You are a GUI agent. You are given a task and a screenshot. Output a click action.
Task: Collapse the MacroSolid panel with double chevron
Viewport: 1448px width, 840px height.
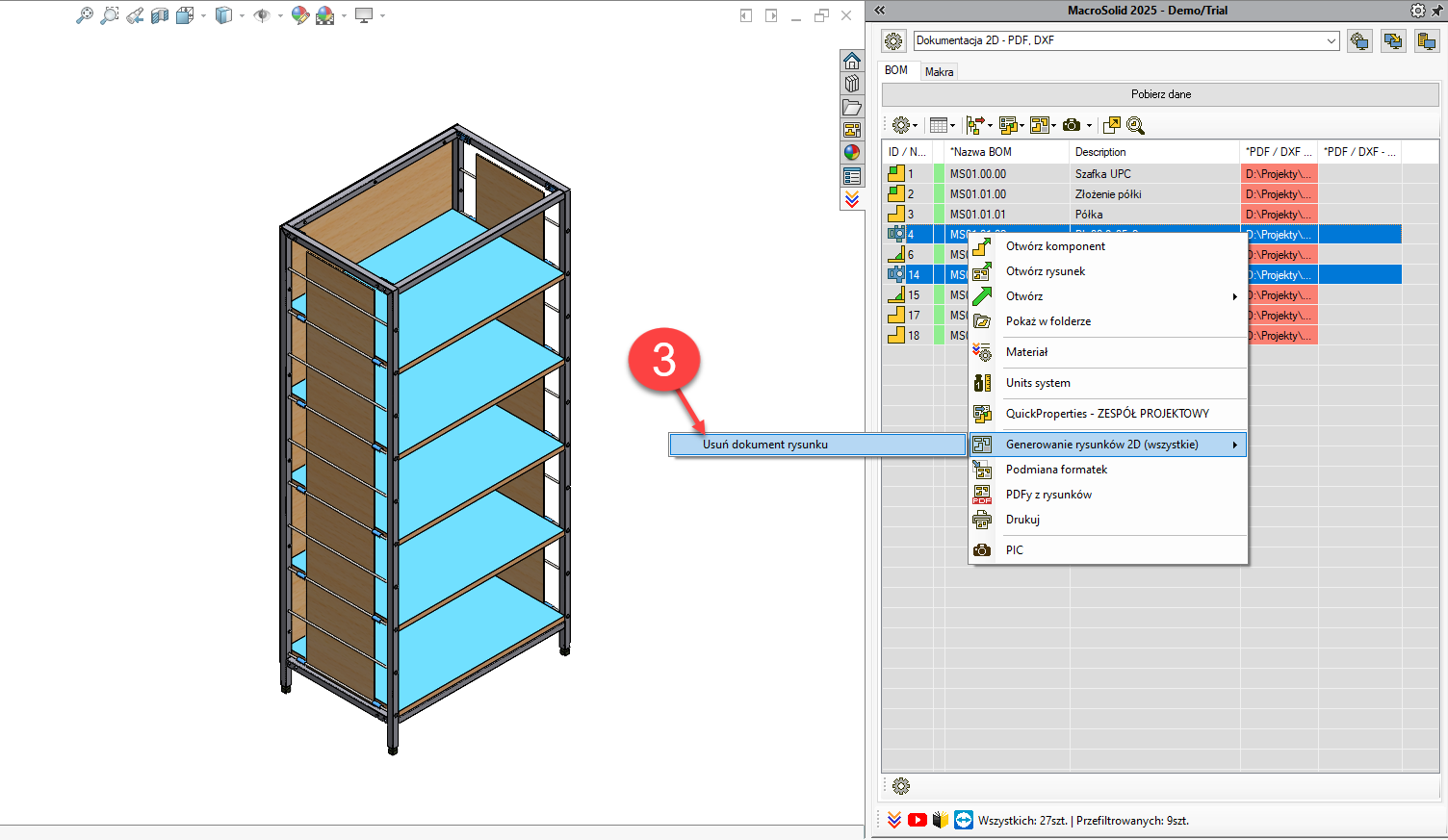tap(880, 11)
